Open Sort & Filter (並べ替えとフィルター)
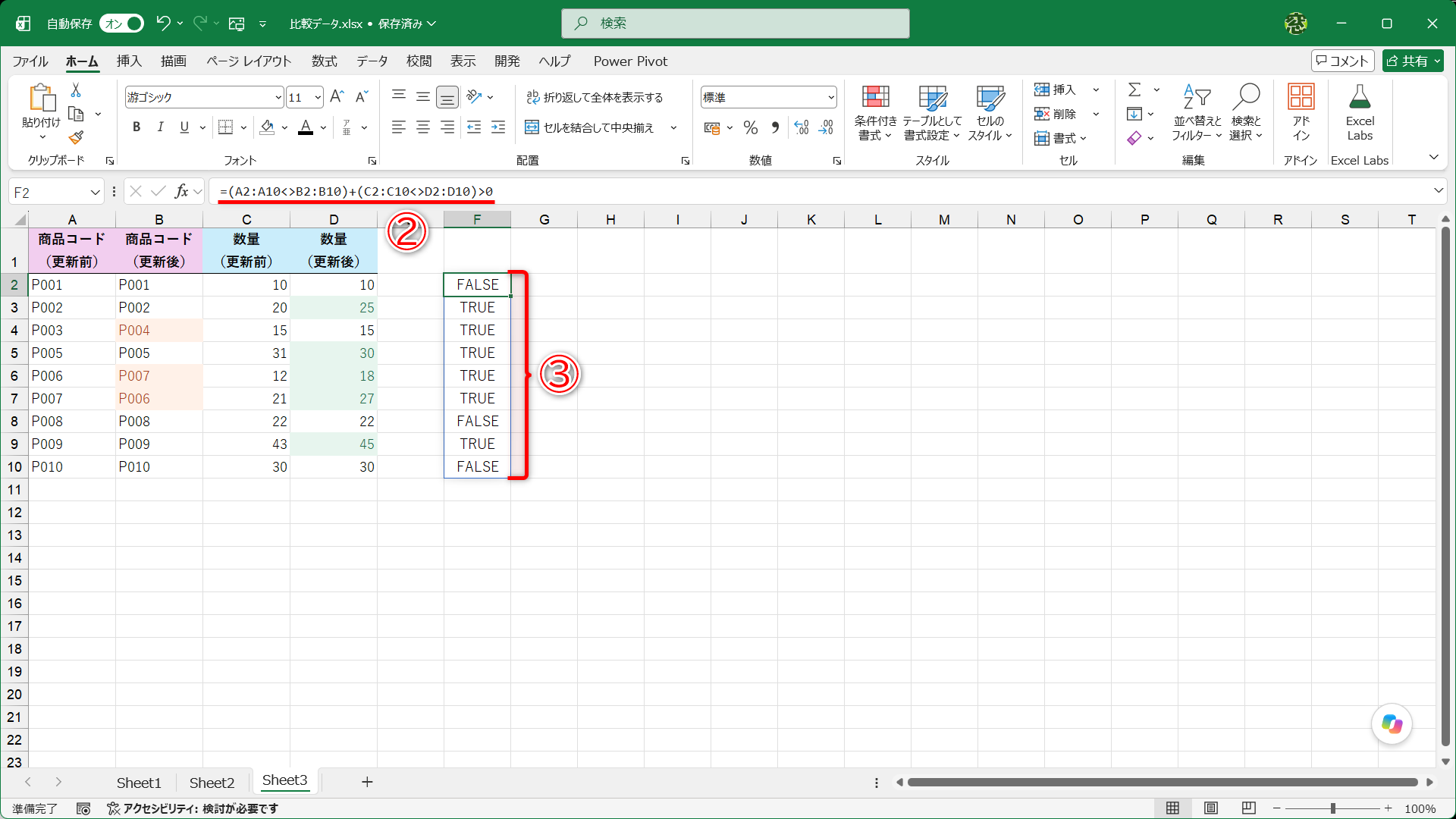Viewport: 1456px width, 819px height. coord(1197,113)
